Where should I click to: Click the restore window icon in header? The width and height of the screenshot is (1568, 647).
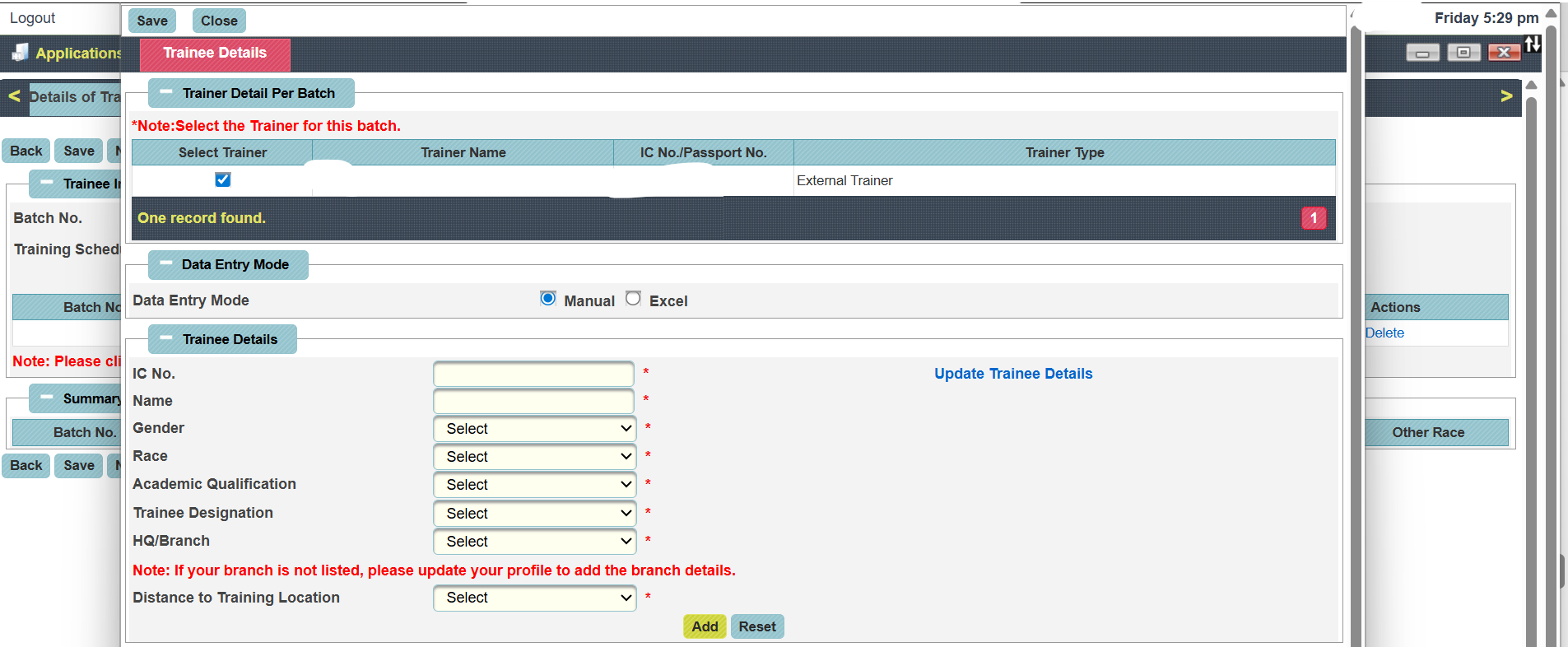pos(1463,53)
